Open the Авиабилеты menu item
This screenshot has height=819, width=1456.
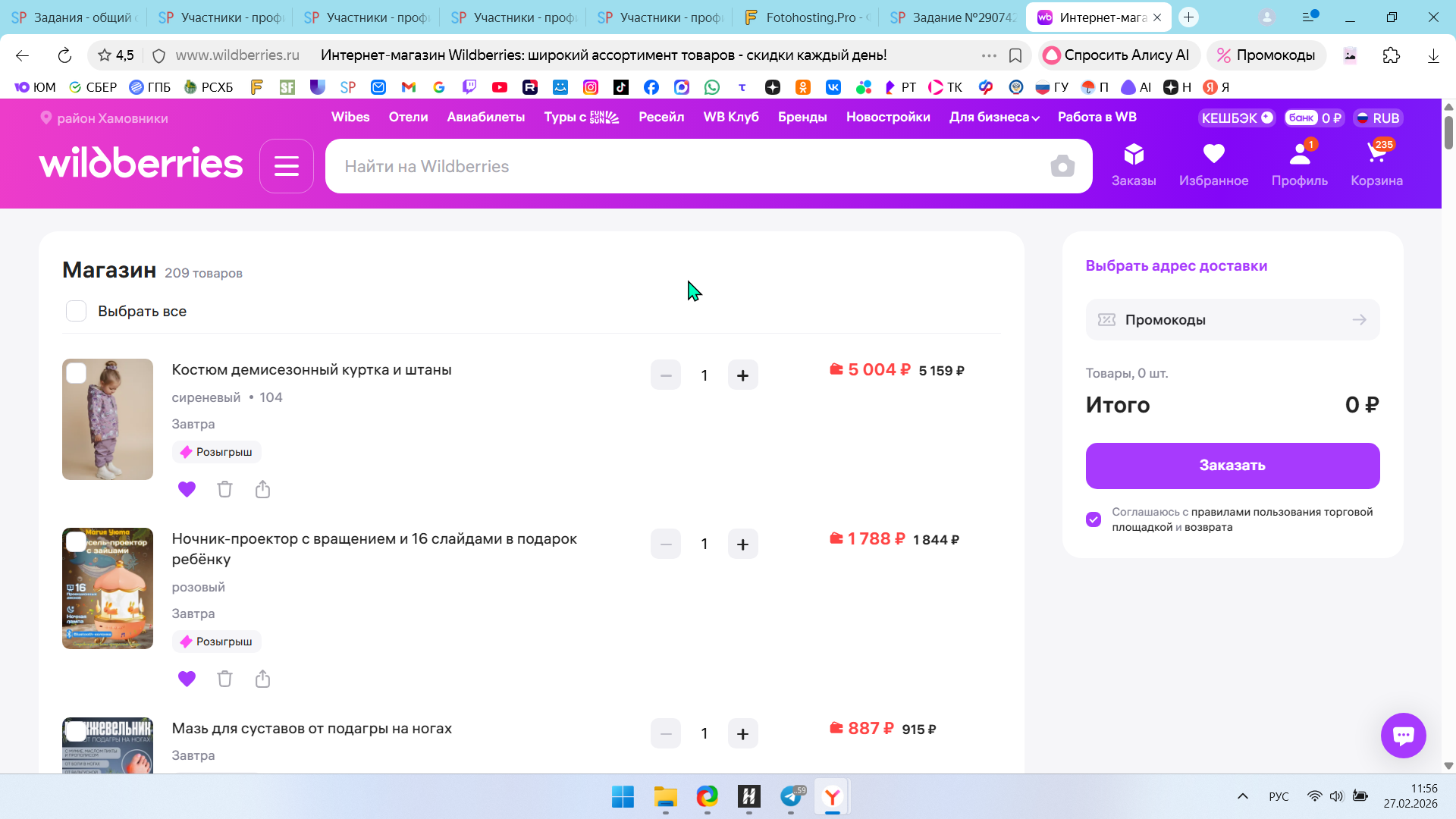[485, 117]
